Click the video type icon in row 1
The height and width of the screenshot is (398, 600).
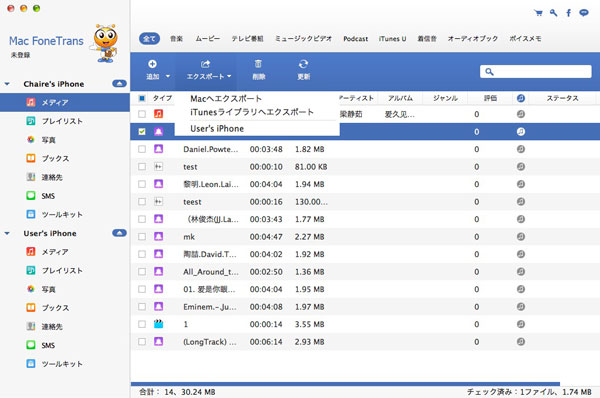158,324
